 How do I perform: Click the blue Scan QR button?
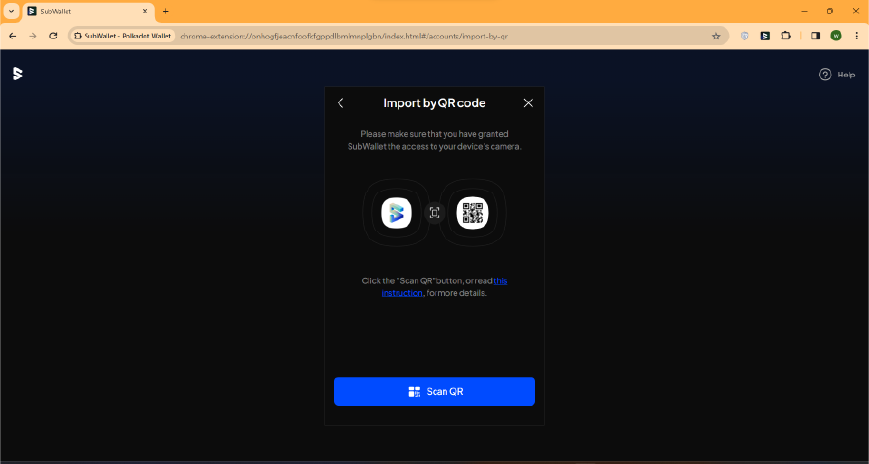click(x=434, y=391)
